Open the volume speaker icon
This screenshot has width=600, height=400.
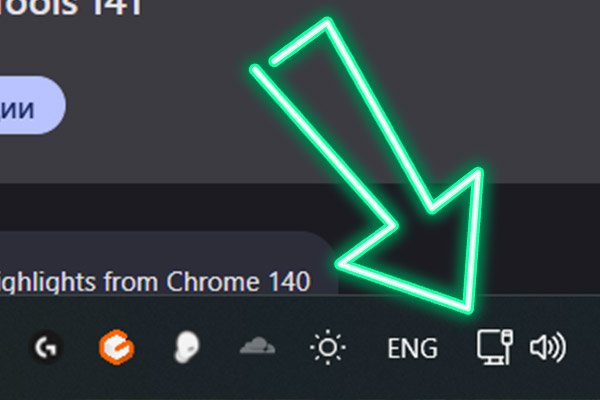pos(548,347)
